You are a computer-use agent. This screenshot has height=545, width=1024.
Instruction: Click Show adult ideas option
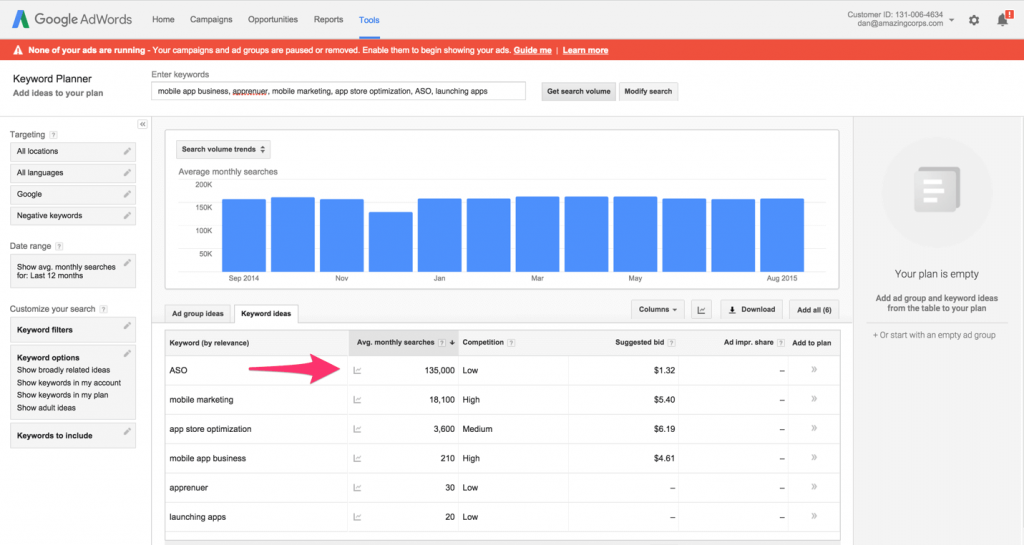[46, 408]
